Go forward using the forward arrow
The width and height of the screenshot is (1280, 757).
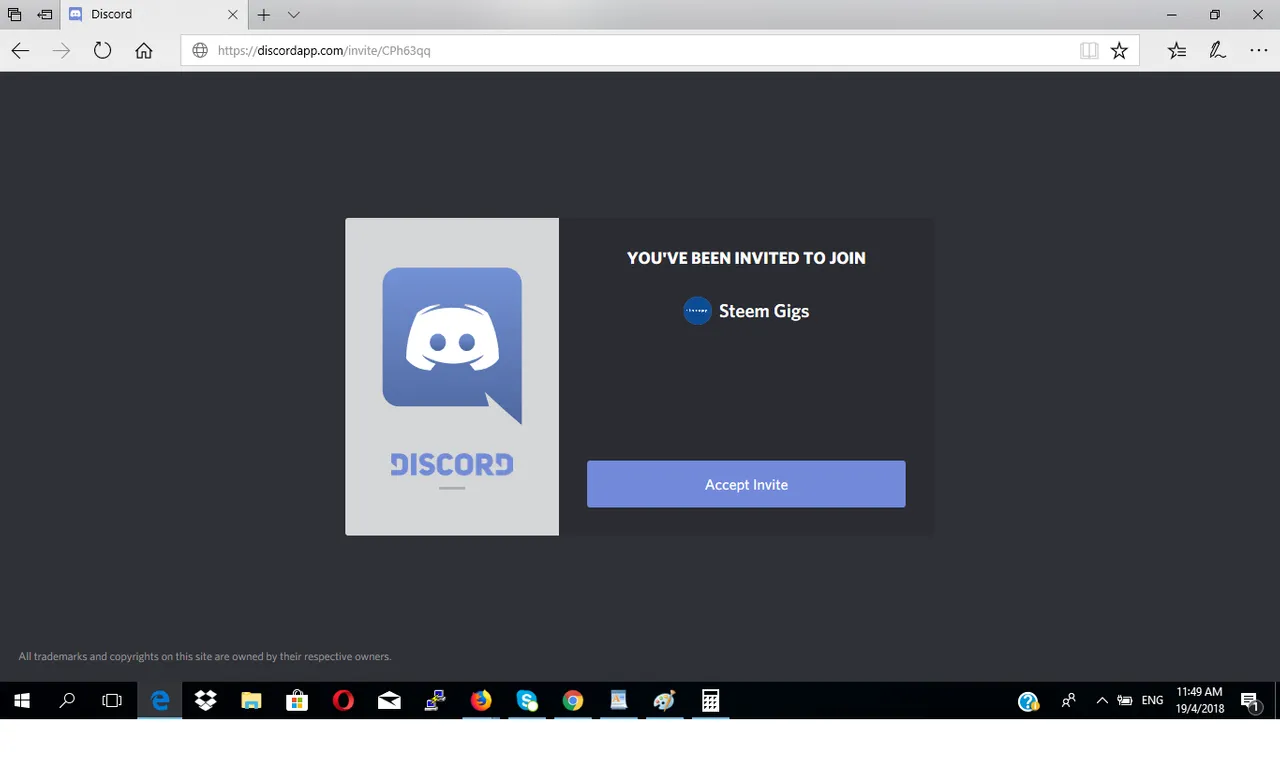pyautogui.click(x=61, y=51)
